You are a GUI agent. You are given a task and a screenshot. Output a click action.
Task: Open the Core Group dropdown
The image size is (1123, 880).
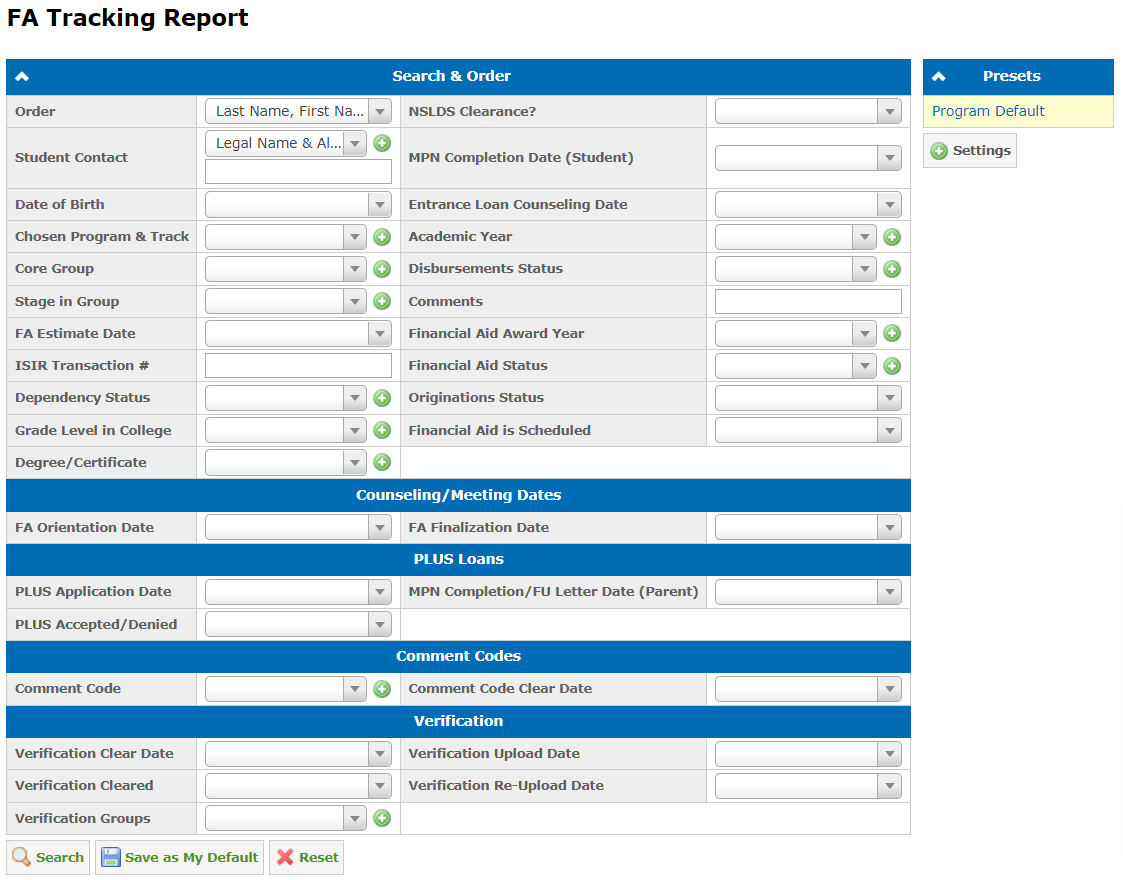[x=286, y=269]
